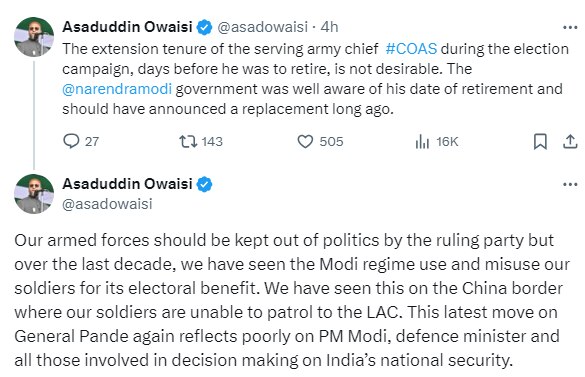
Task: Click the @asadowaisi handle on first tweet
Action: [x=263, y=27]
